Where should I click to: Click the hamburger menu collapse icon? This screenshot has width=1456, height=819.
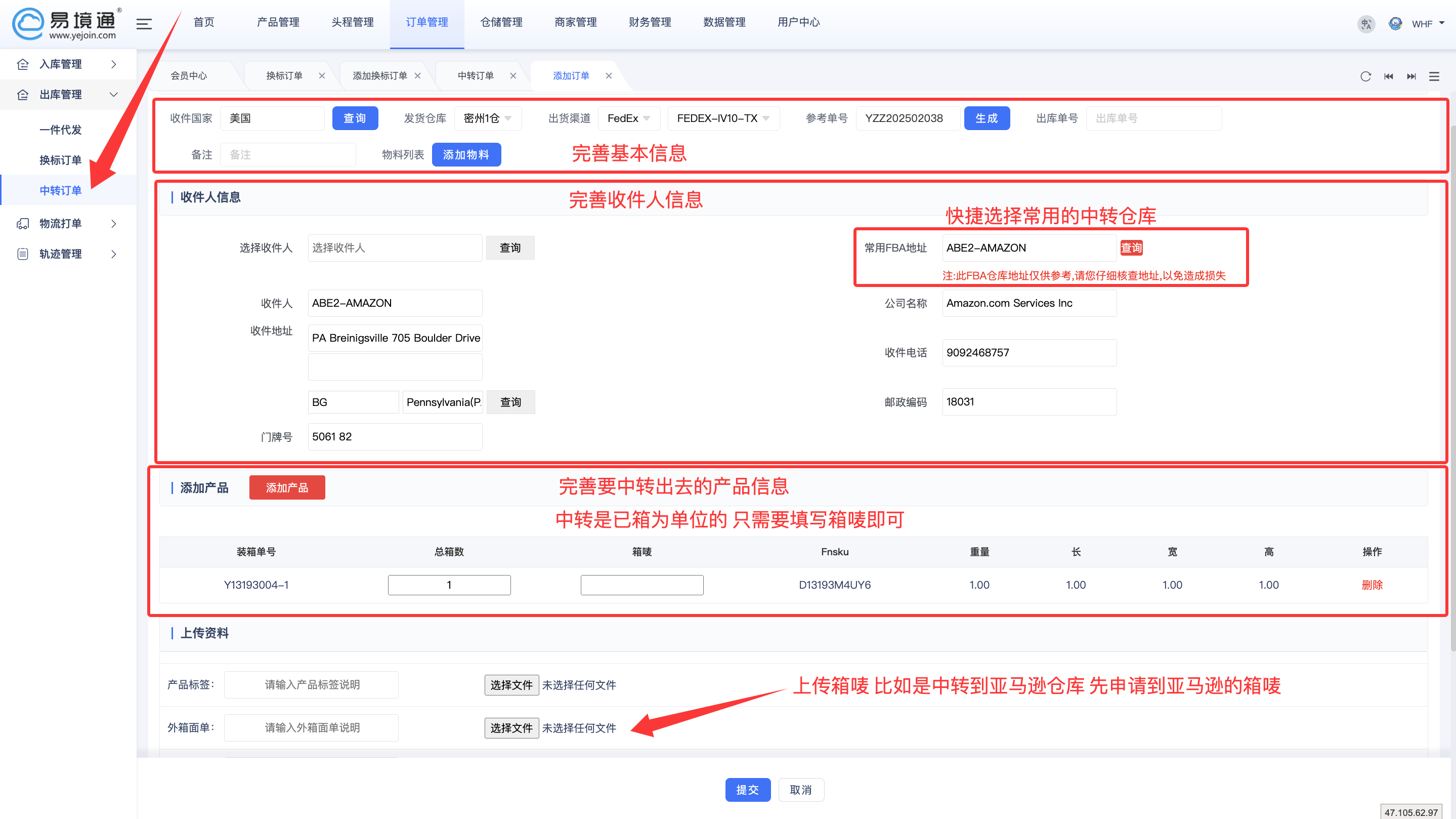click(x=144, y=24)
